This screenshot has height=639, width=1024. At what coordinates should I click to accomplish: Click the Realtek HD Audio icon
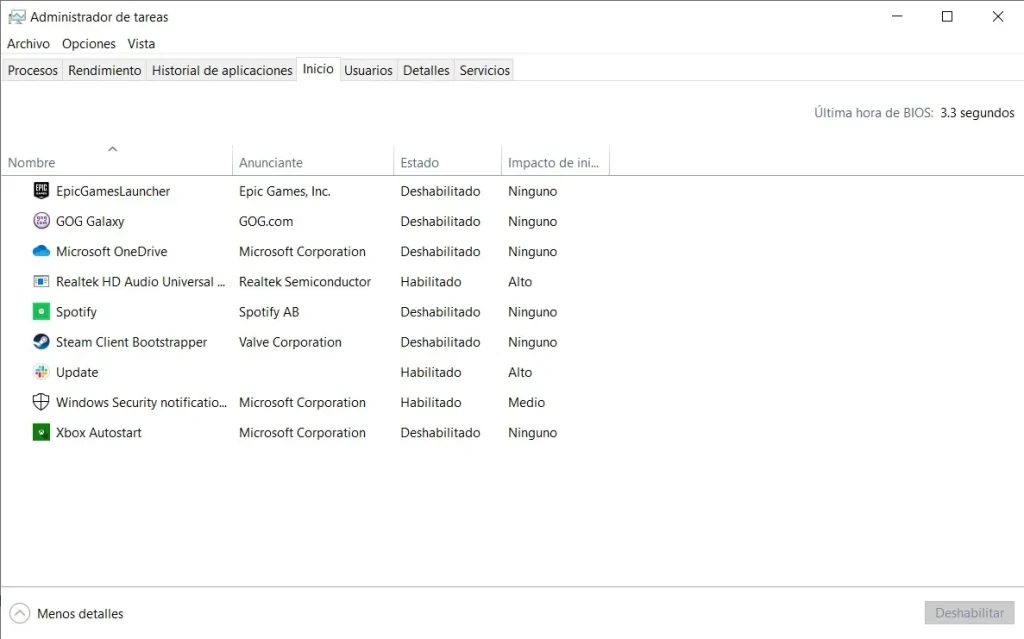(x=41, y=282)
